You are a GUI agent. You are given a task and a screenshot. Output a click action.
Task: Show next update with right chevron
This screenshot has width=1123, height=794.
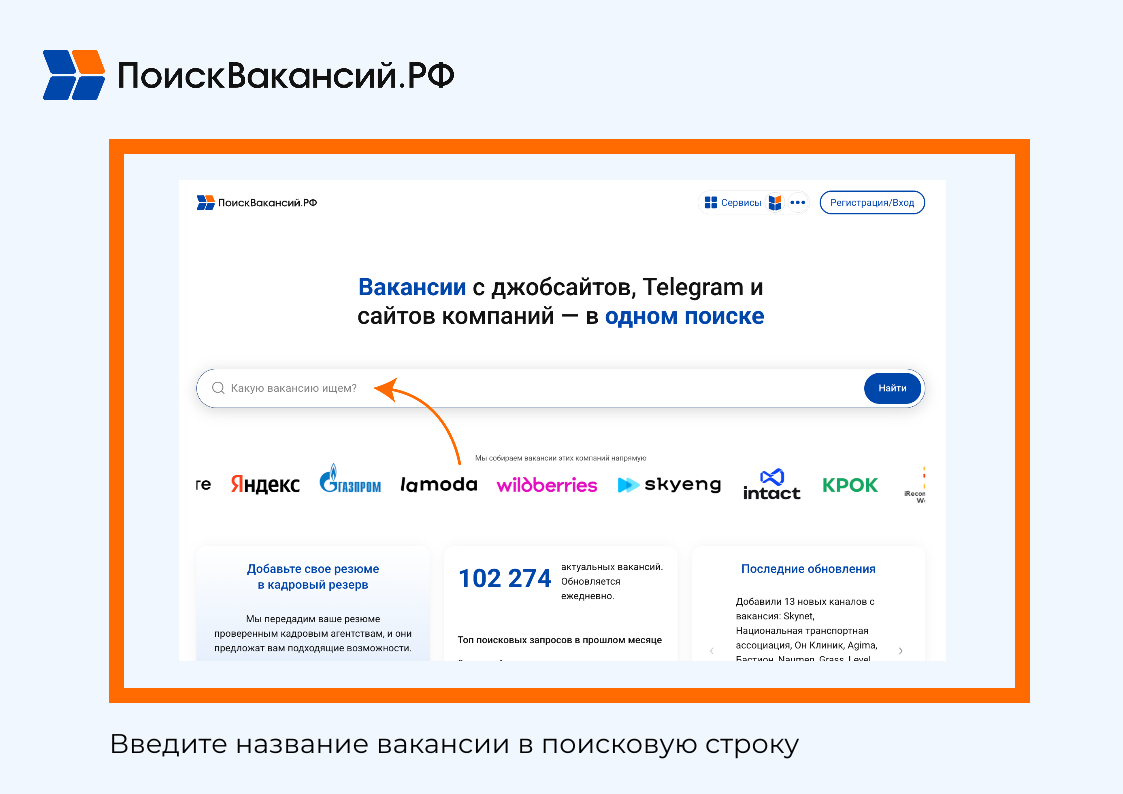click(900, 651)
